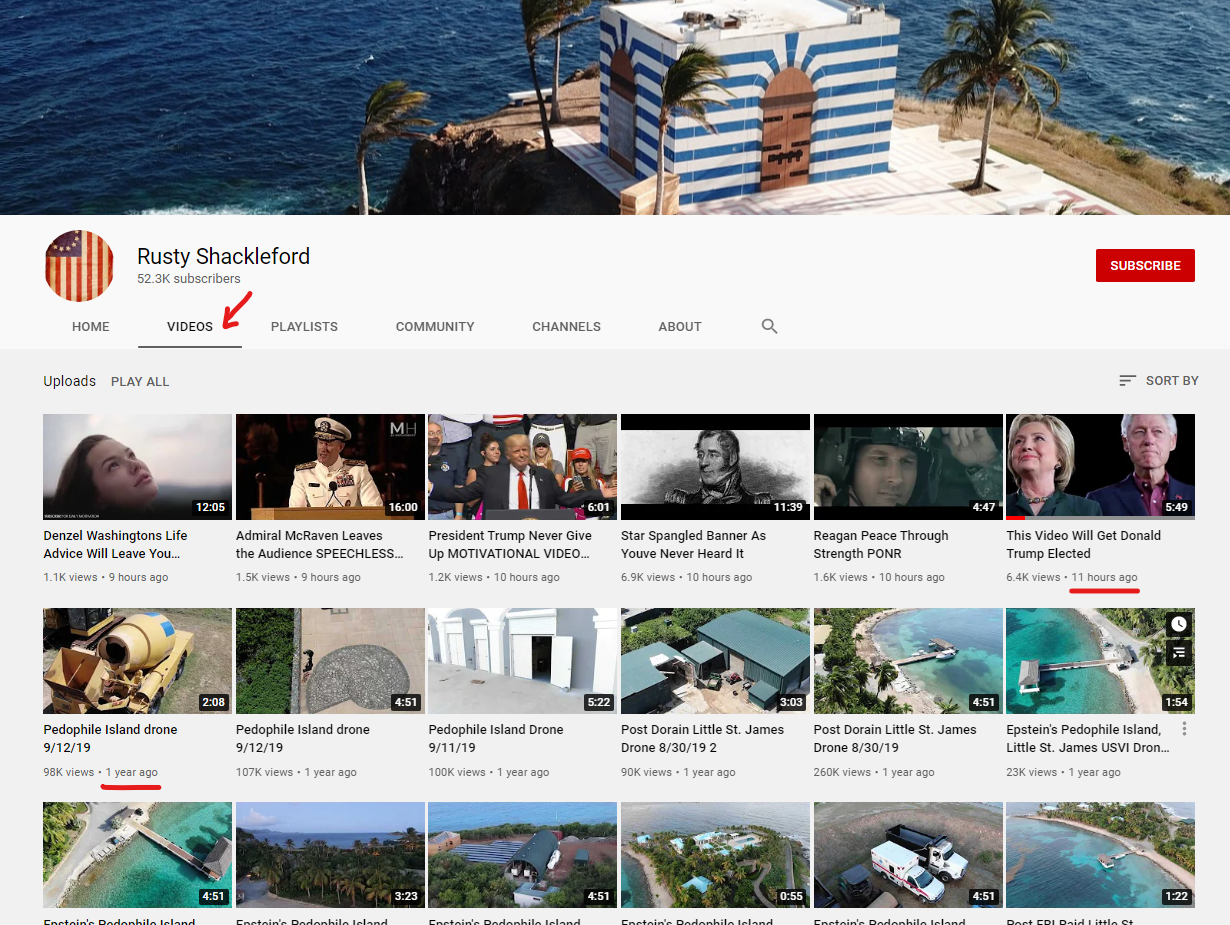Click title 'Star Spangled Banner As Youve Never Heard It'

693,545
